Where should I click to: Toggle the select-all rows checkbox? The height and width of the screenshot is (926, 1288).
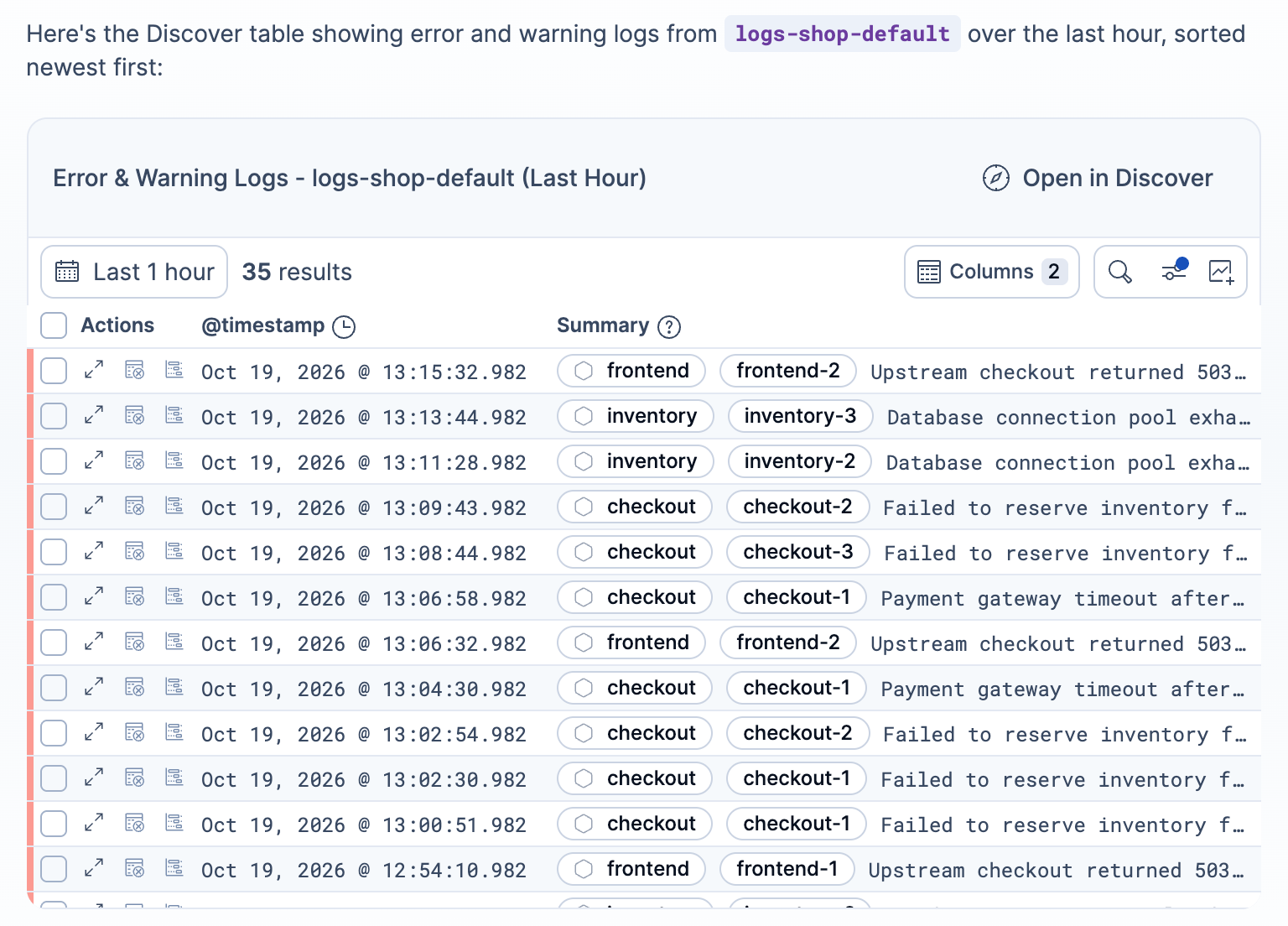[54, 325]
